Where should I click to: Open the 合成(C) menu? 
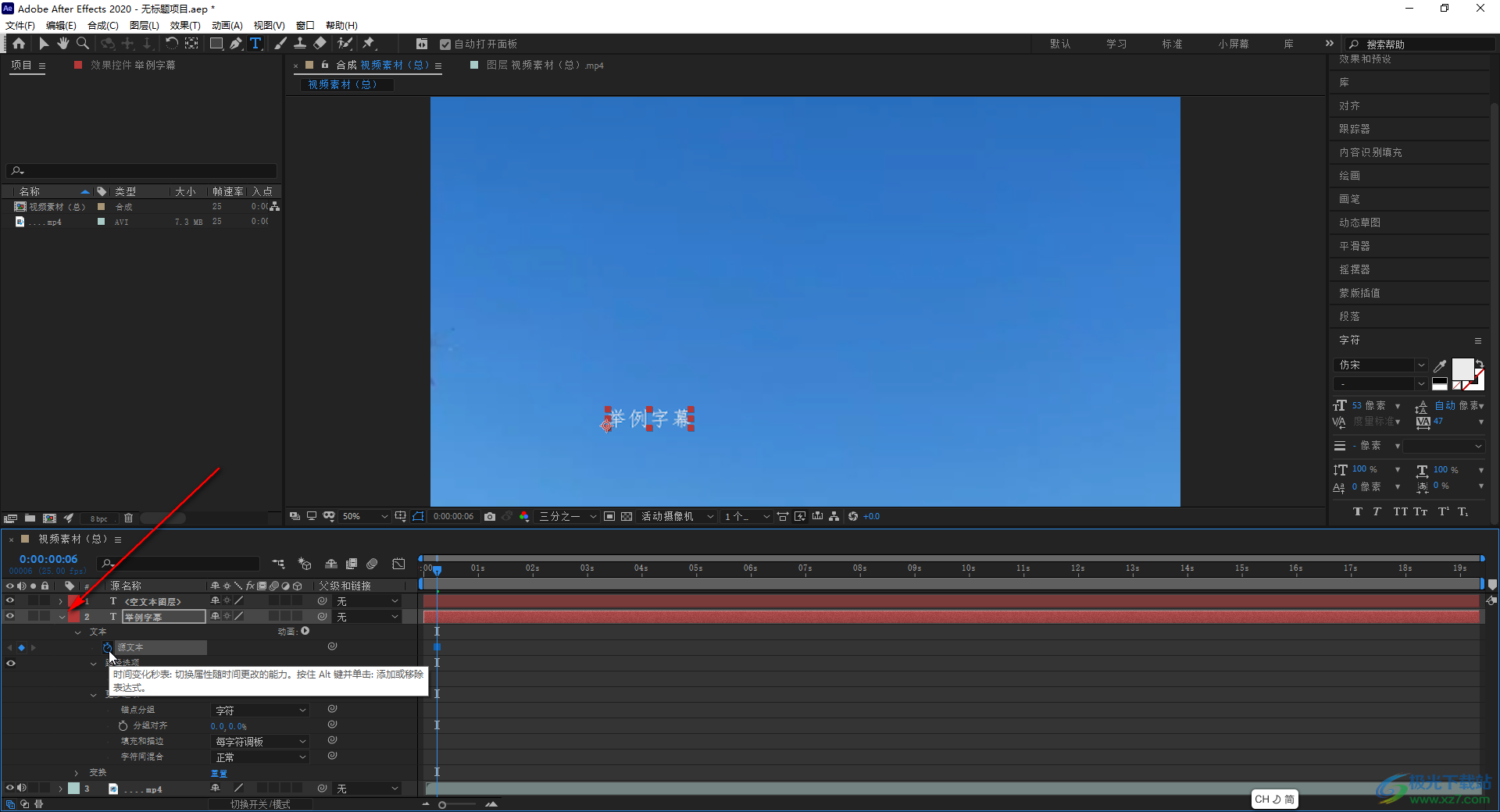click(103, 26)
